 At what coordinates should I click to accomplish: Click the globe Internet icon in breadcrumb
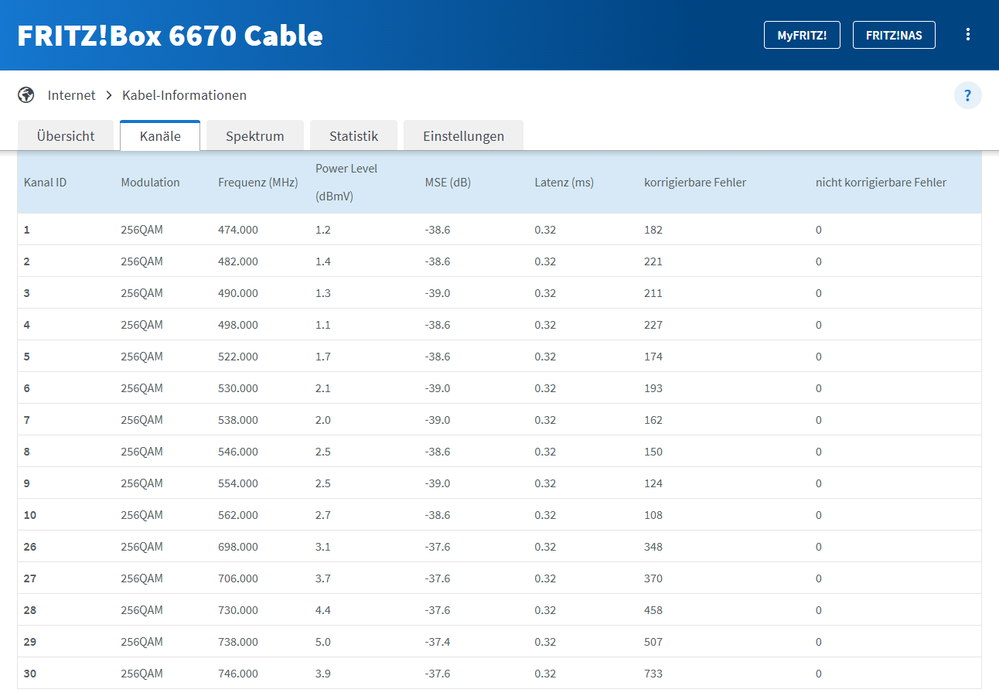pyautogui.click(x=26, y=95)
